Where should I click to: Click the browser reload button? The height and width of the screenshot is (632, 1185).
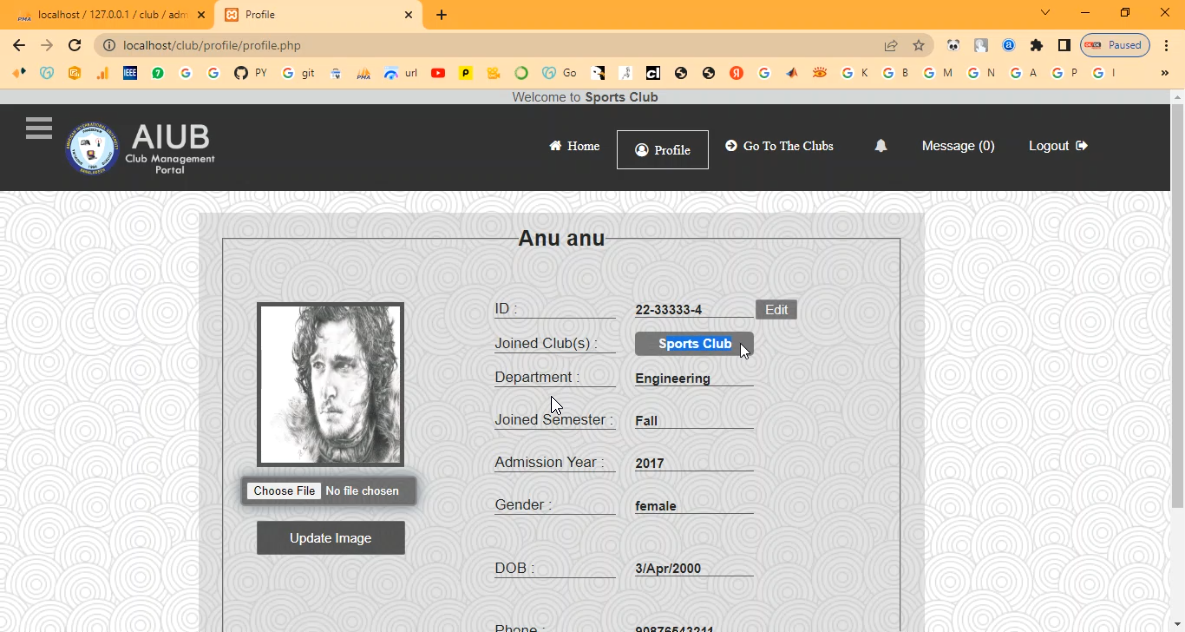pyautogui.click(x=74, y=45)
